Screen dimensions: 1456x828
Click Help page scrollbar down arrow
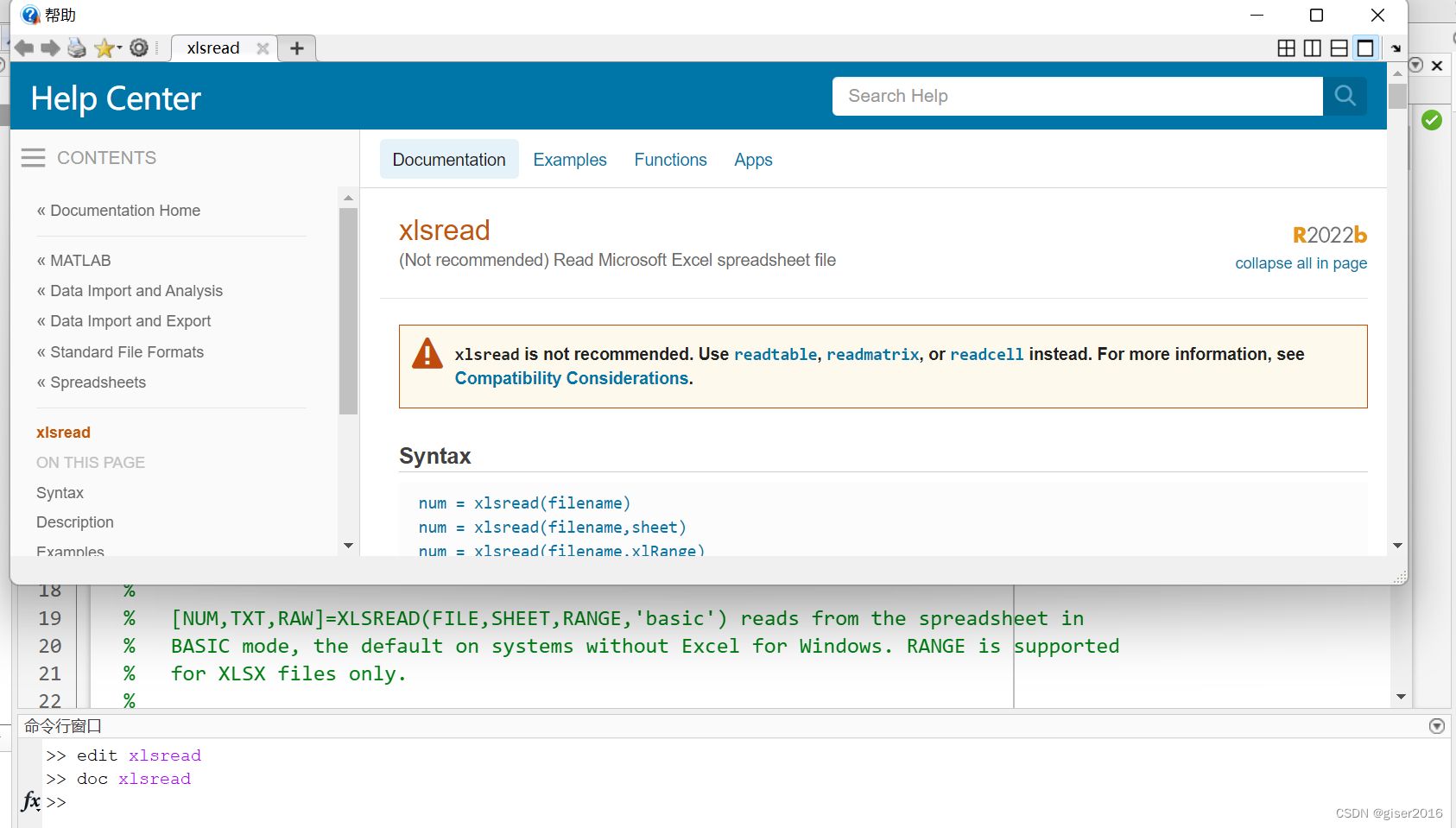tap(1397, 546)
